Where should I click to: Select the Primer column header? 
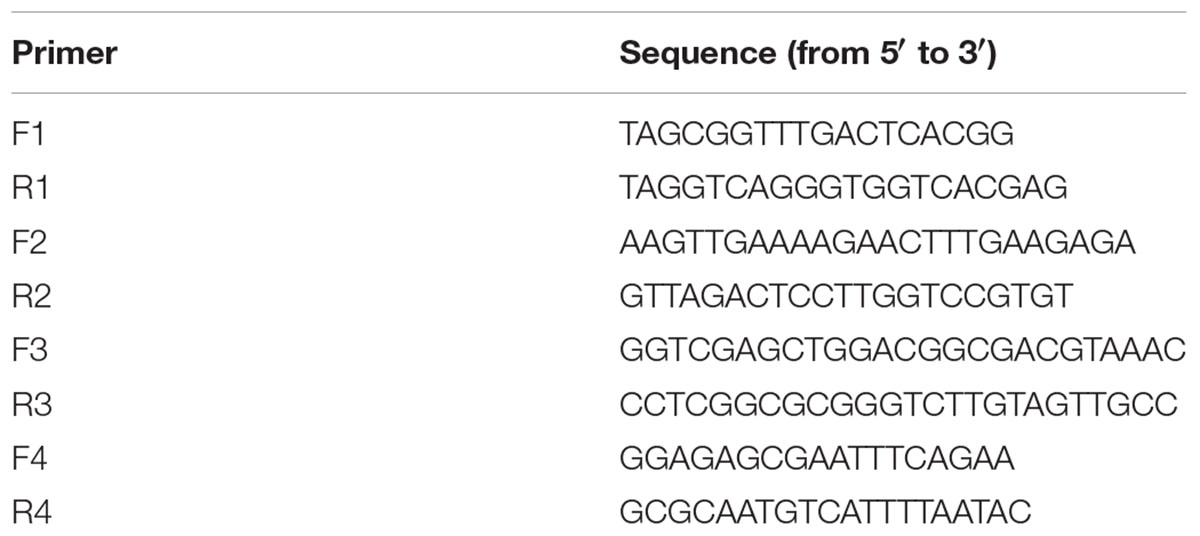tap(64, 53)
